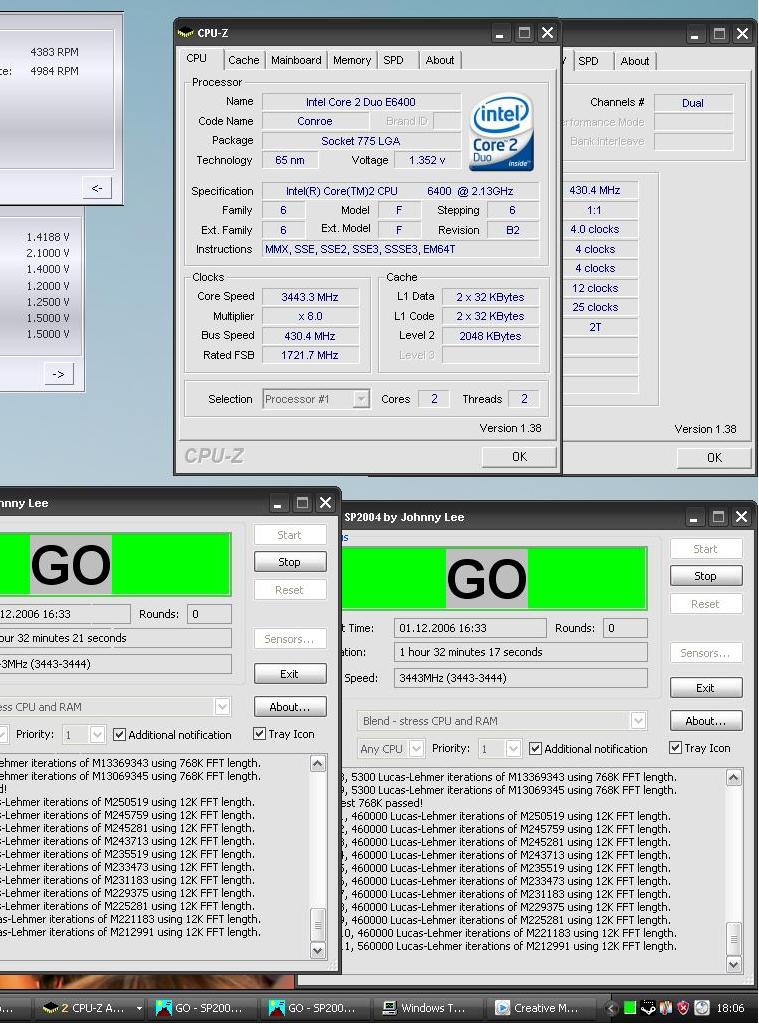Click the colorful tray icon before red shield
Viewport: 759px width, 1027px height.
coord(665,1009)
